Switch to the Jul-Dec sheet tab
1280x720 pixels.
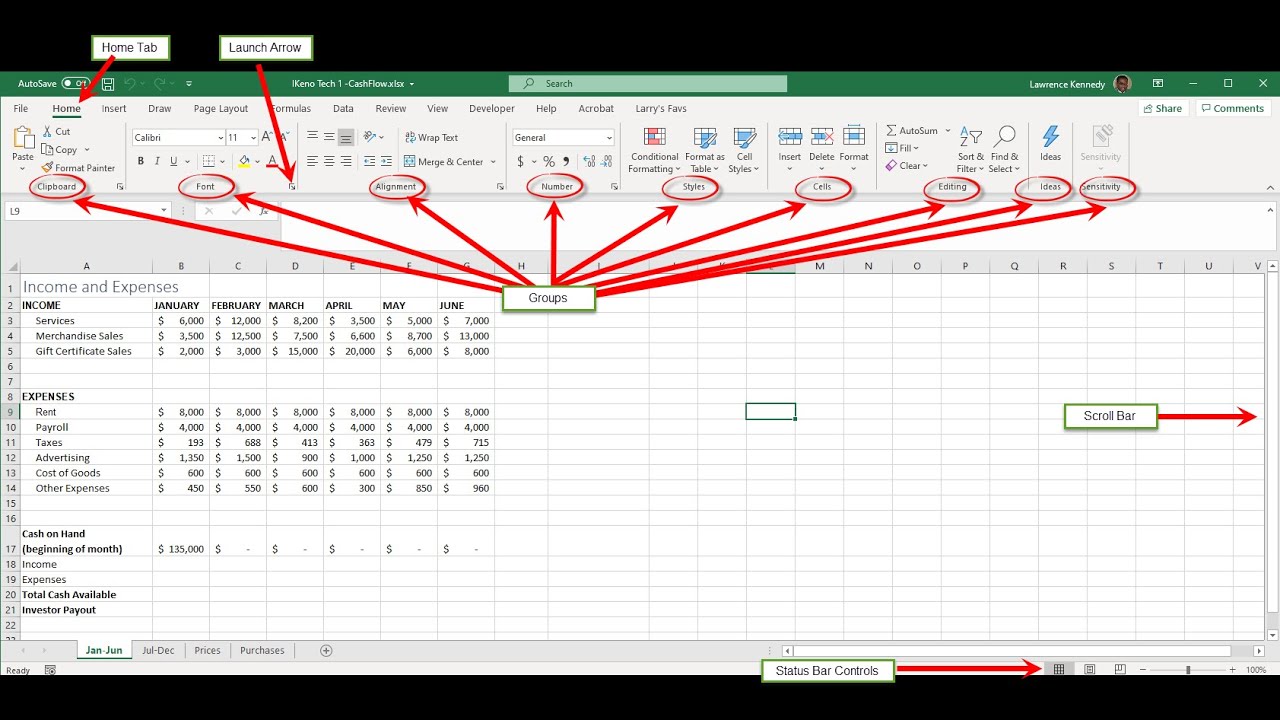click(x=158, y=651)
